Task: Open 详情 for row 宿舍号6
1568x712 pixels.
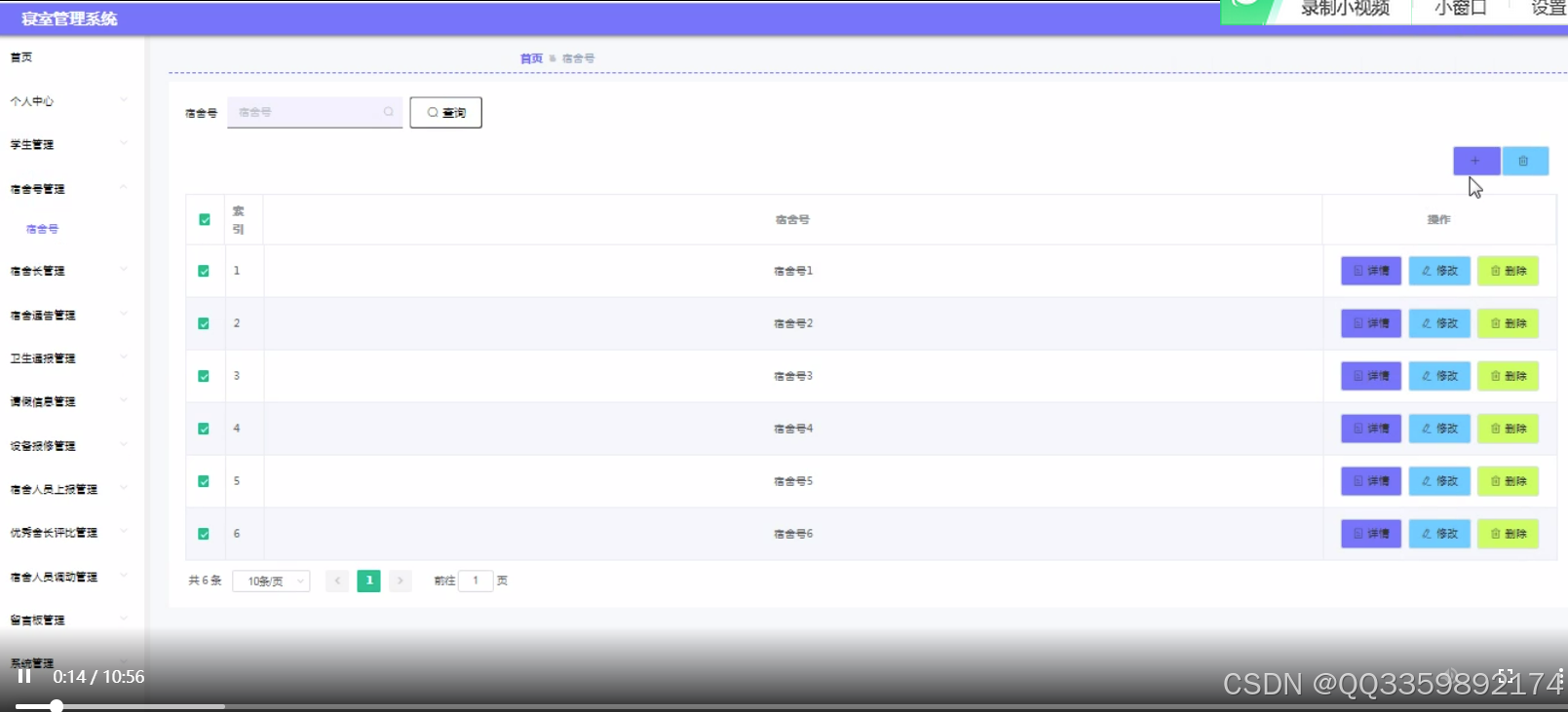Action: pyautogui.click(x=1371, y=534)
